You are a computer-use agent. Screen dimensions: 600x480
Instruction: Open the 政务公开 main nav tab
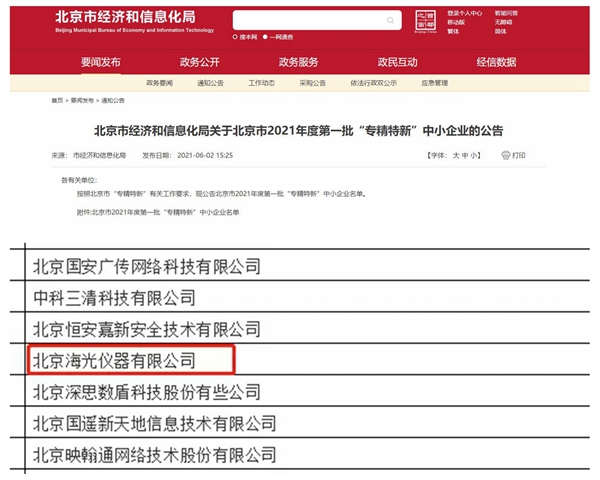click(200, 62)
